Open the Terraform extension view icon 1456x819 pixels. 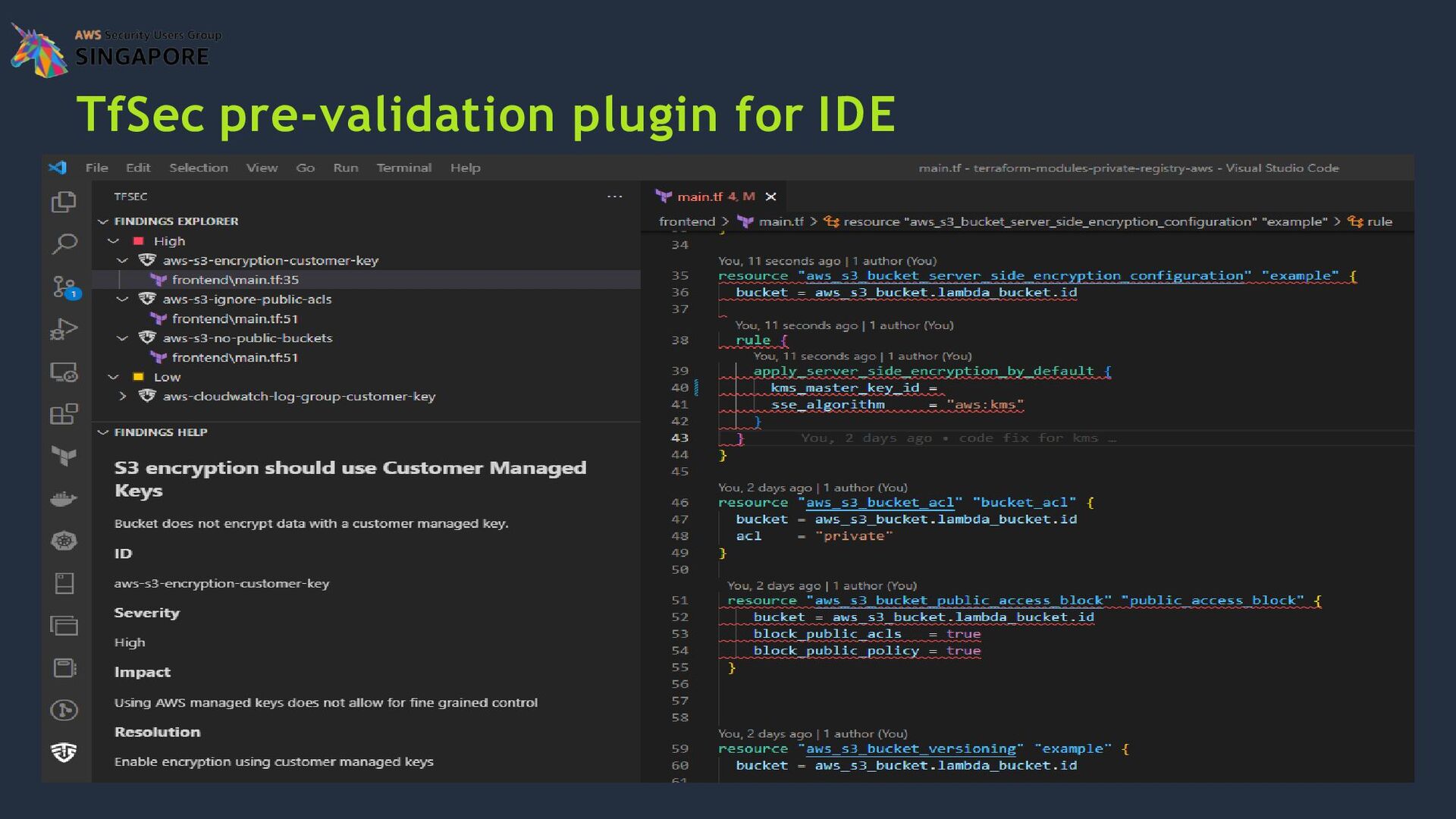[64, 456]
